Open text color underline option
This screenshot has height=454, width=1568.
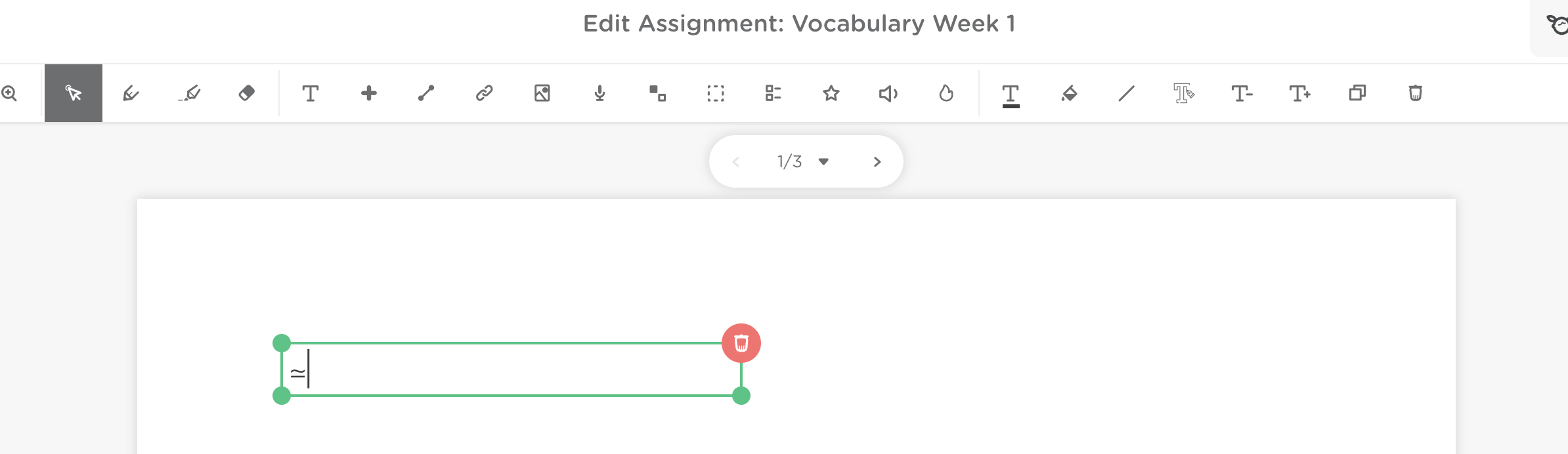[1011, 94]
